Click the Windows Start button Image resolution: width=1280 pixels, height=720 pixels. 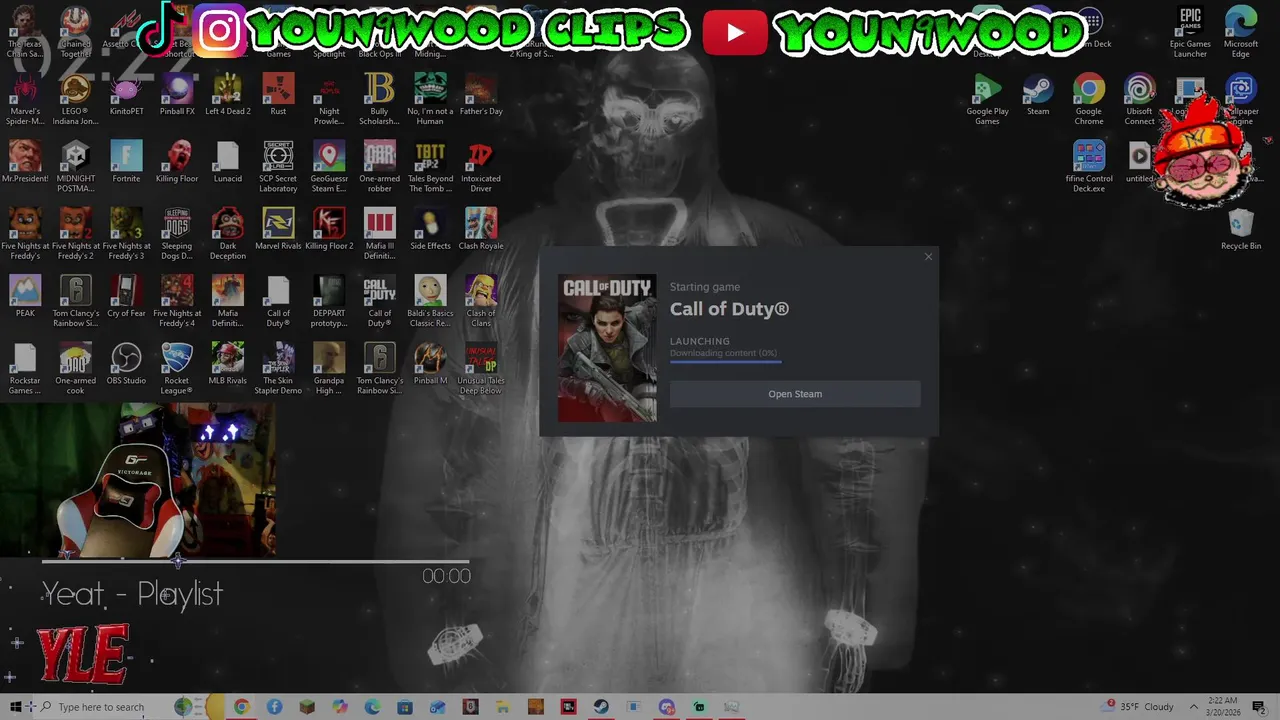[15, 707]
